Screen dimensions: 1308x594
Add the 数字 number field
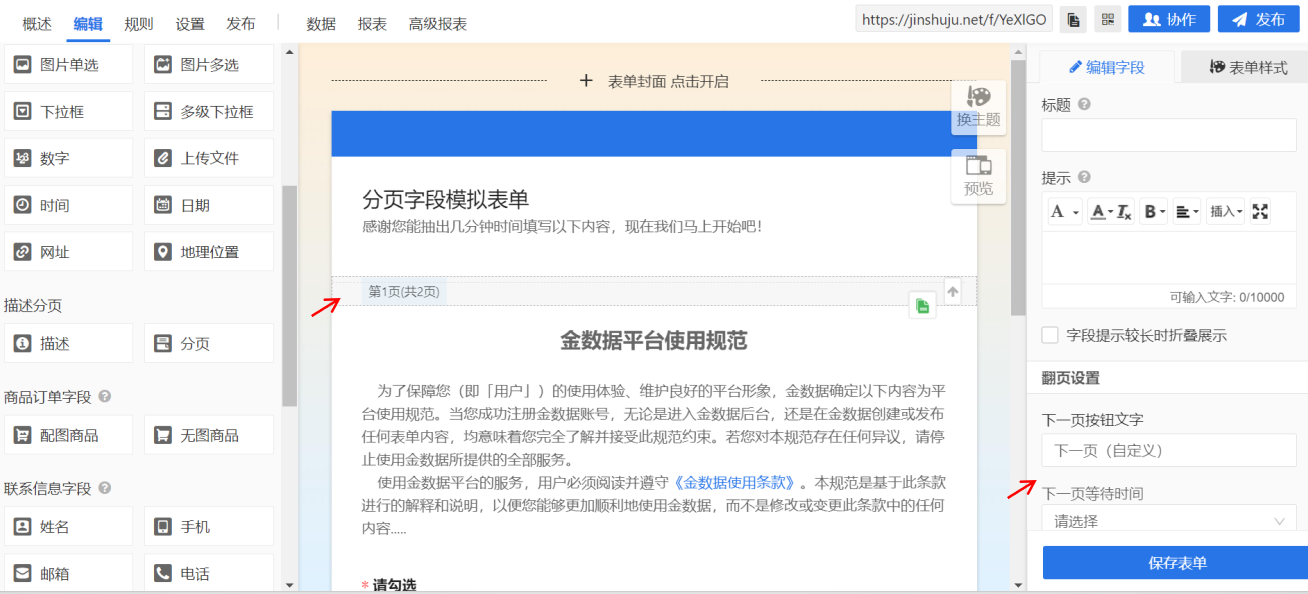[x=69, y=158]
